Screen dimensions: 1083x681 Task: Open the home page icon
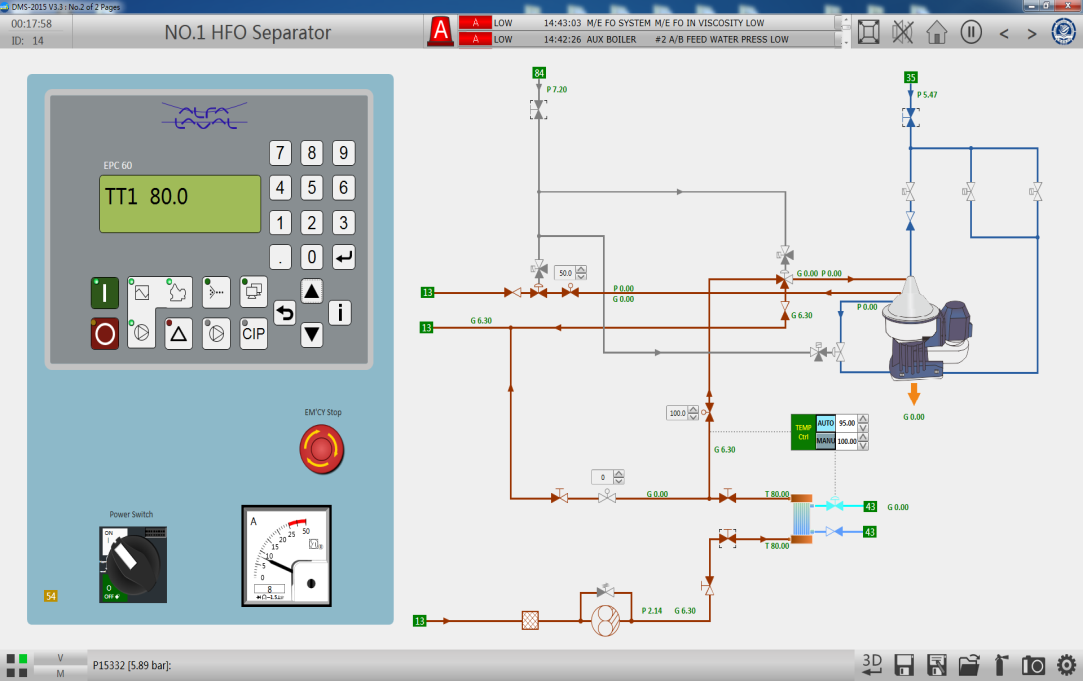(x=936, y=32)
